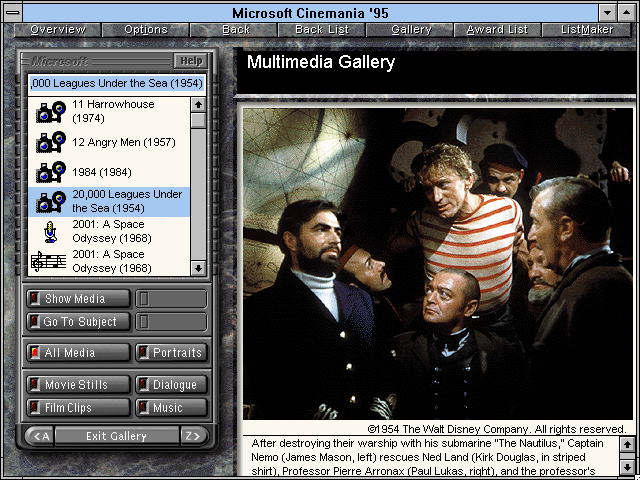Select 20,000 Leagues Under the Sea (1954) entry
The width and height of the screenshot is (640, 480).
[x=109, y=202]
